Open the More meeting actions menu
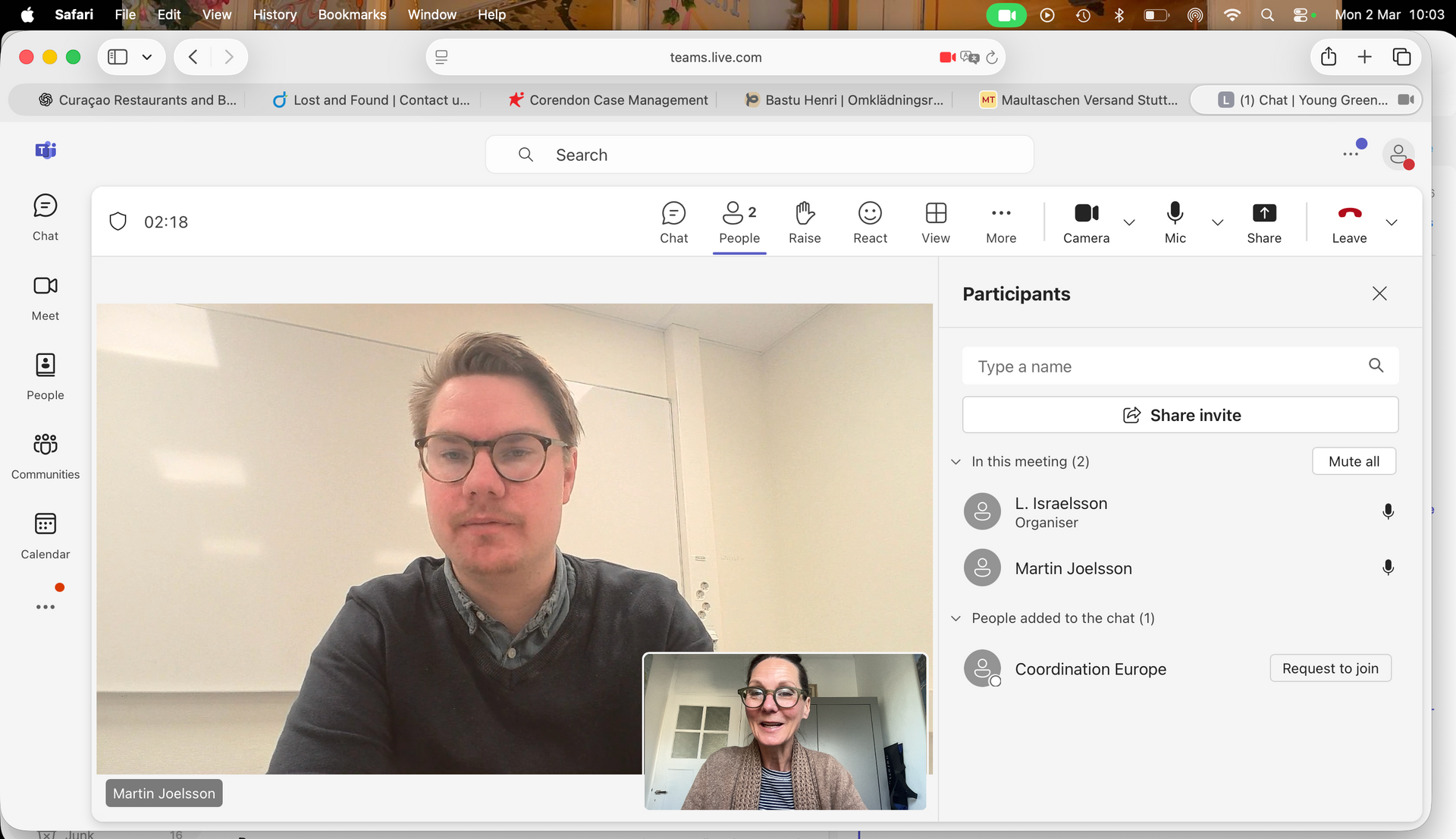The width and height of the screenshot is (1456, 839). pyautogui.click(x=1001, y=222)
